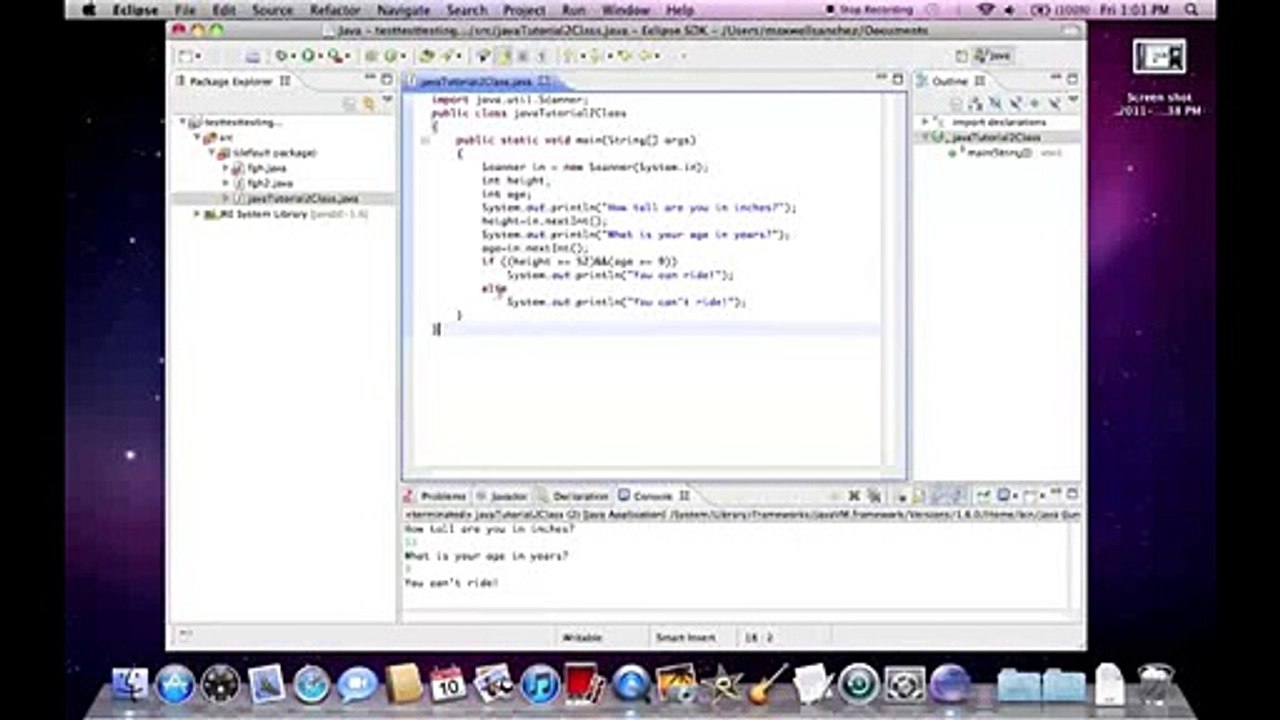Click the Debug bug icon in toolbar
1280x720 pixels.
coord(281,56)
